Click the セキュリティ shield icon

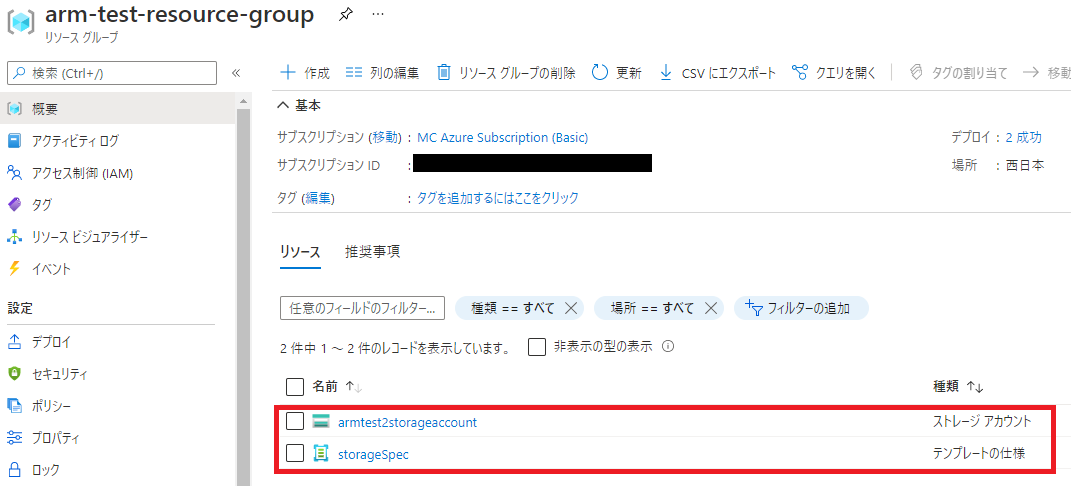tap(15, 373)
